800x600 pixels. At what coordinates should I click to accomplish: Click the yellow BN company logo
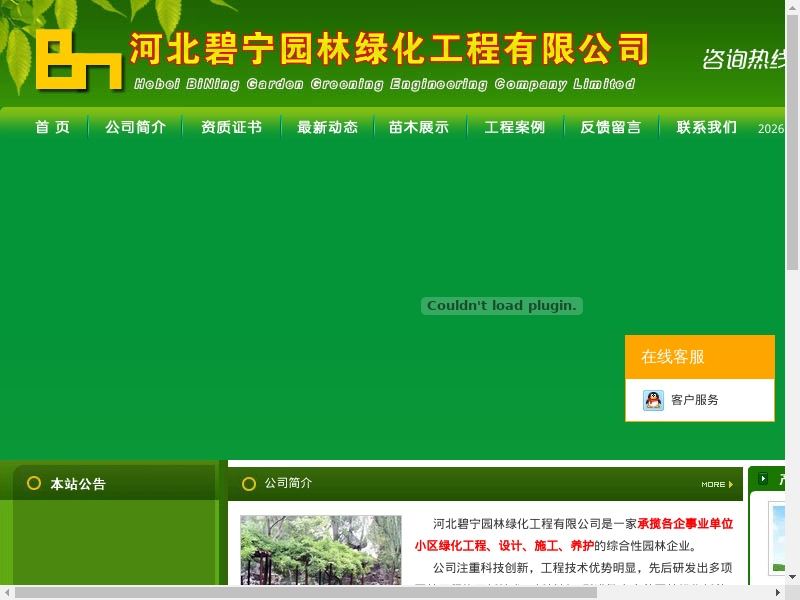pos(79,60)
